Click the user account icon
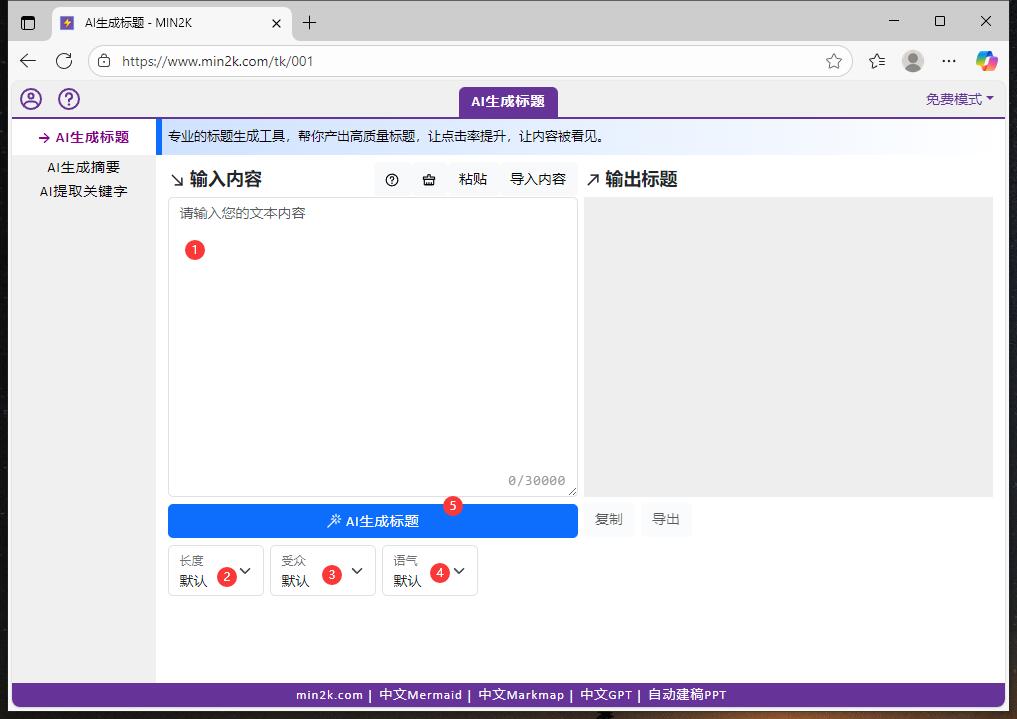Image resolution: width=1017 pixels, height=719 pixels. point(31,99)
